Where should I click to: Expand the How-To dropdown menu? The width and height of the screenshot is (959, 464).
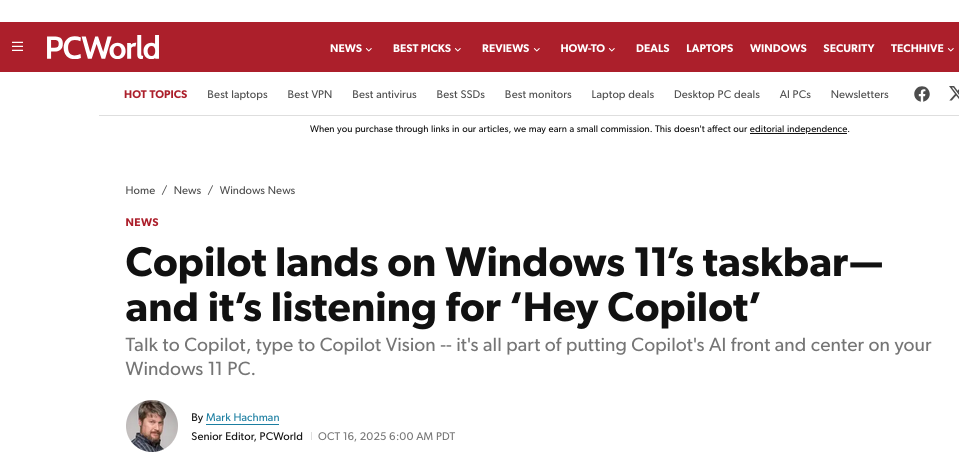click(588, 48)
